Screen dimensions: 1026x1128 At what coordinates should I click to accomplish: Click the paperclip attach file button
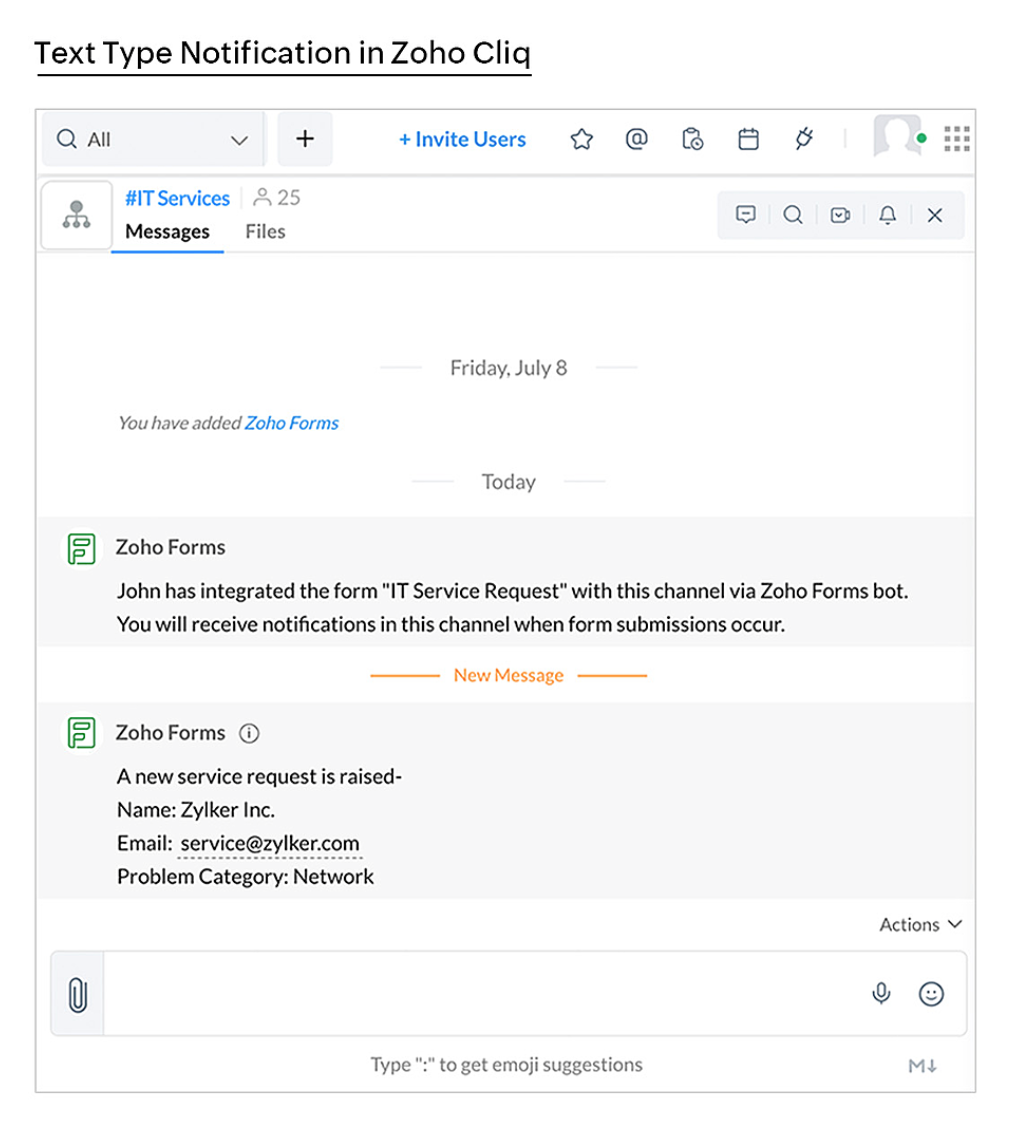coord(77,994)
